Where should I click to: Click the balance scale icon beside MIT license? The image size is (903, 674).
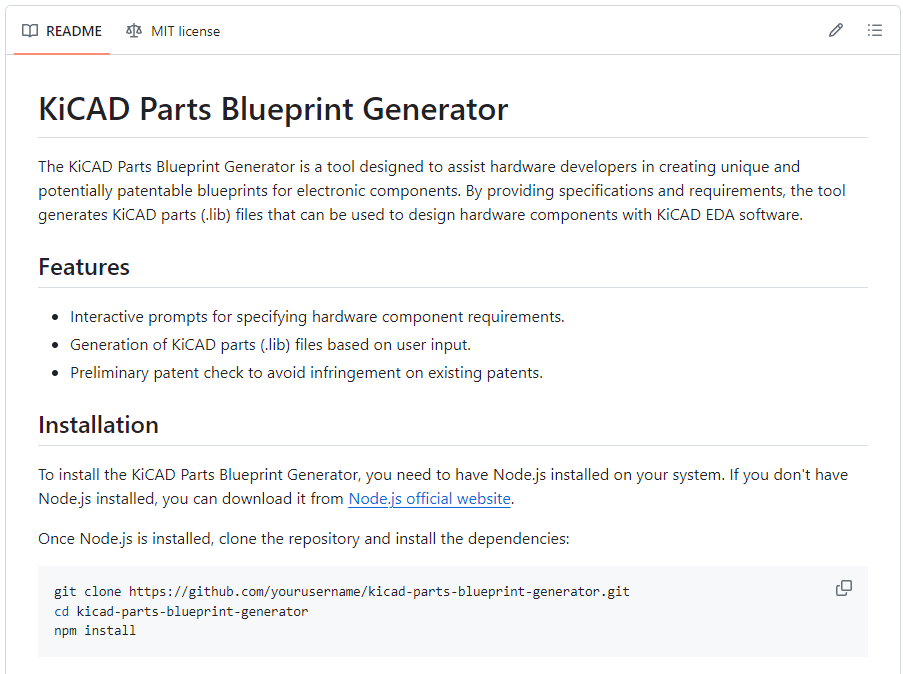[134, 31]
